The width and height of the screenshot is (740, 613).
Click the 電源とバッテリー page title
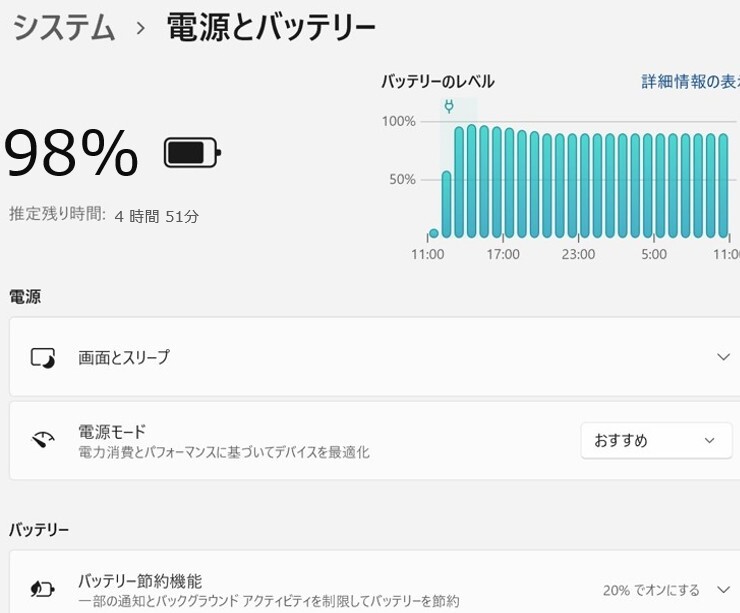[270, 28]
